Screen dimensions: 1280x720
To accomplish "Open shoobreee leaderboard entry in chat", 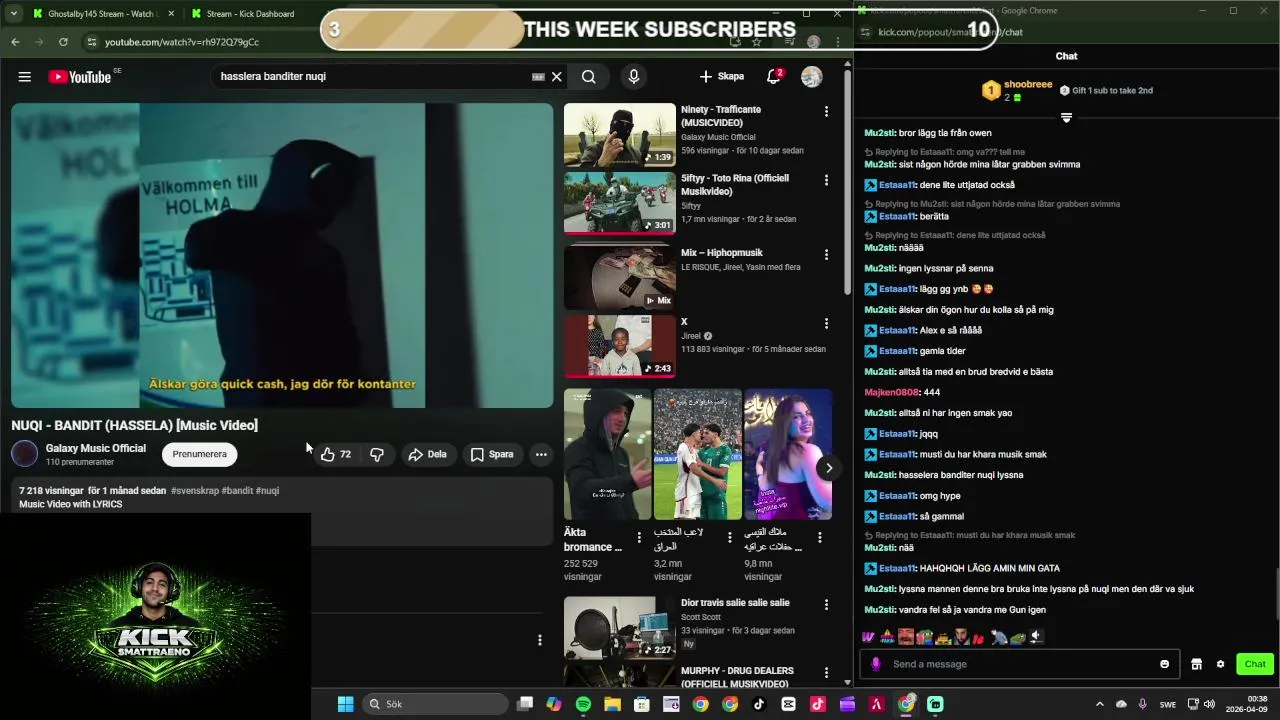I will [1017, 91].
